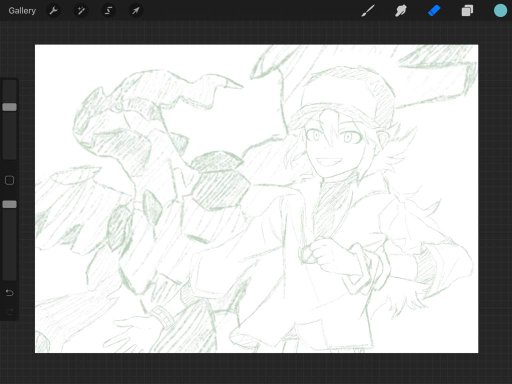The height and width of the screenshot is (384, 512).
Task: Click the brush opacity slider handle
Action: [x=9, y=204]
